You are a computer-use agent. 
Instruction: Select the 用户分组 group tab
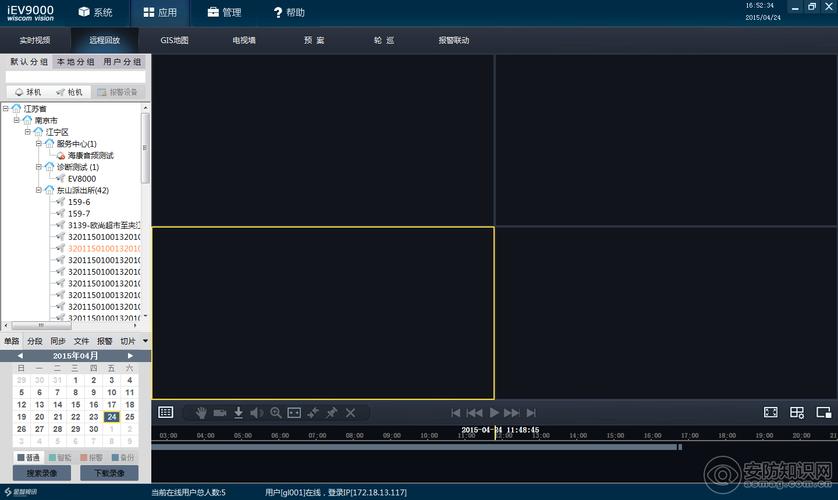[x=122, y=62]
